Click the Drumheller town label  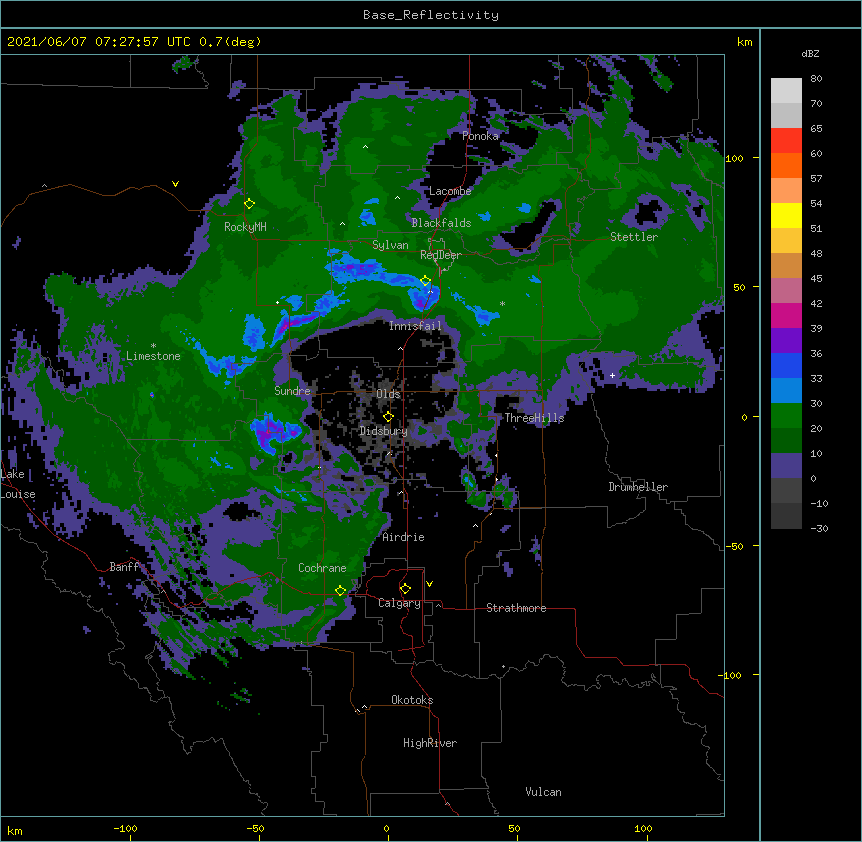pos(638,487)
